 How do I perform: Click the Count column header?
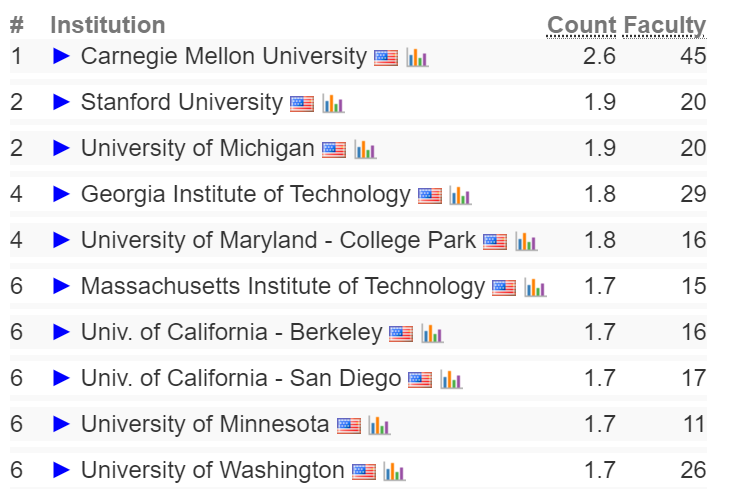point(581,25)
